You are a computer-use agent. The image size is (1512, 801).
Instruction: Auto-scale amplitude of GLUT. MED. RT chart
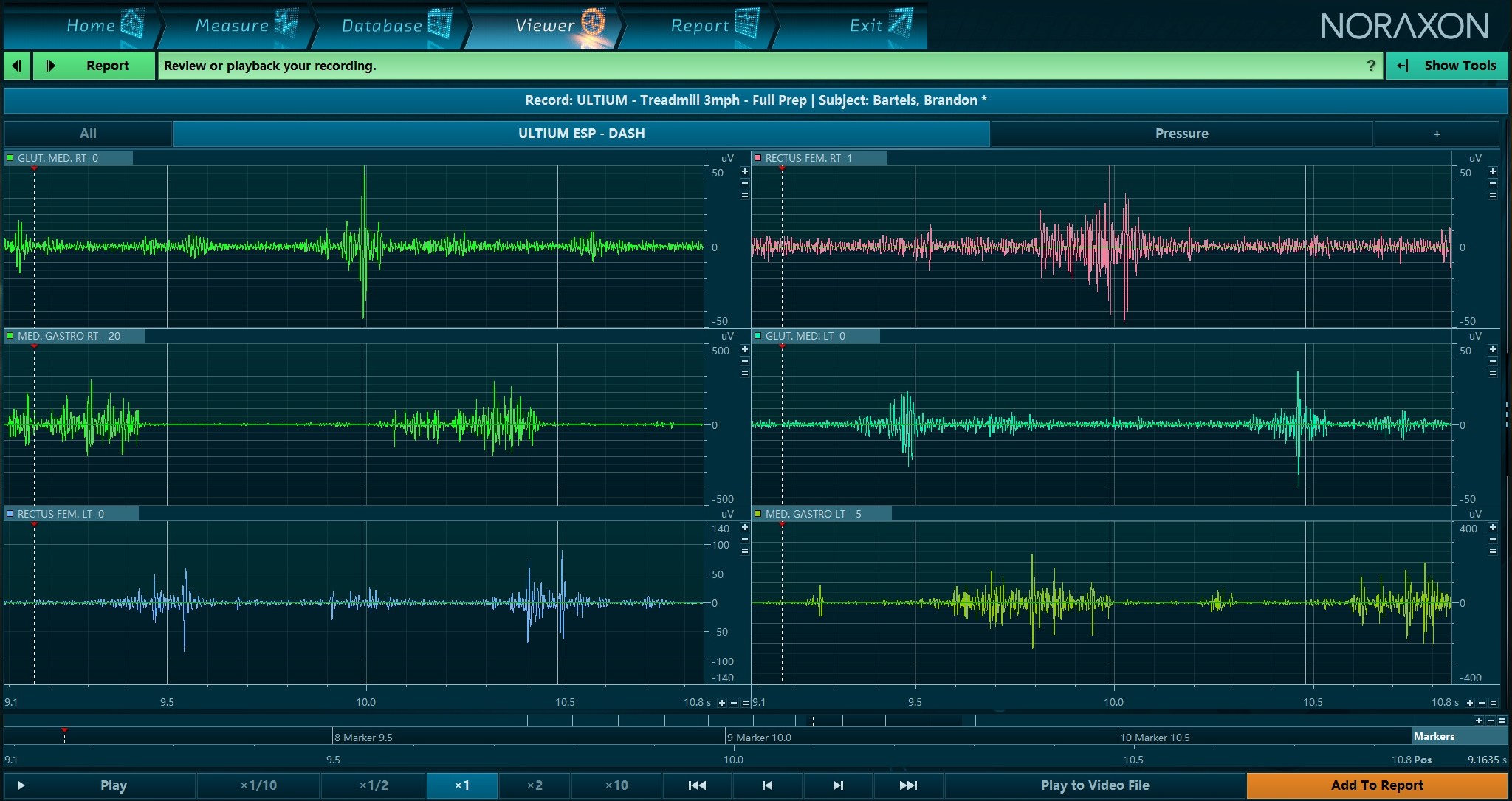745,195
